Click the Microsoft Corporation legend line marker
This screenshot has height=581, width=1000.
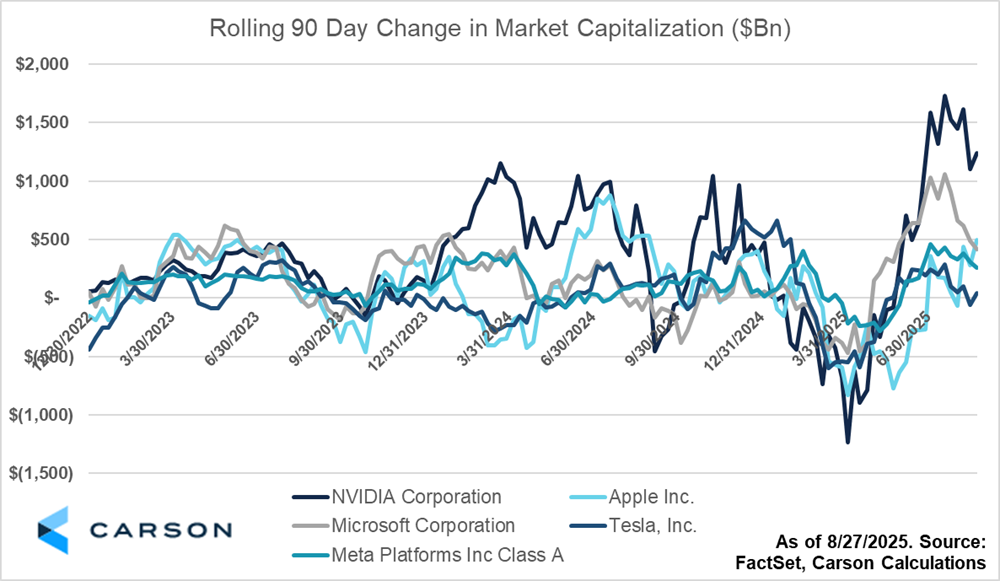click(312, 525)
